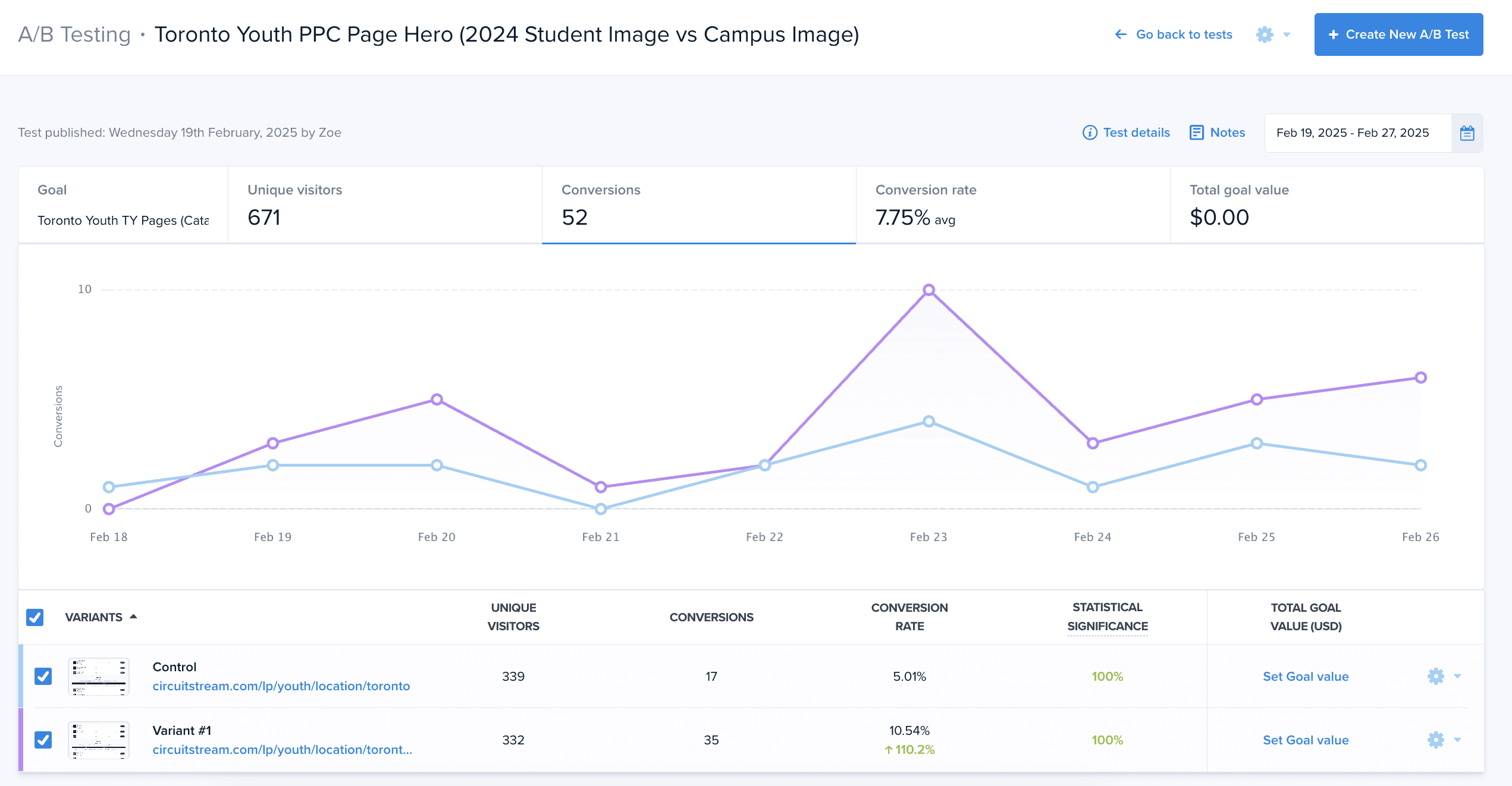The width and height of the screenshot is (1512, 786).
Task: Click Set Goal value for Variant #1
Action: point(1306,740)
